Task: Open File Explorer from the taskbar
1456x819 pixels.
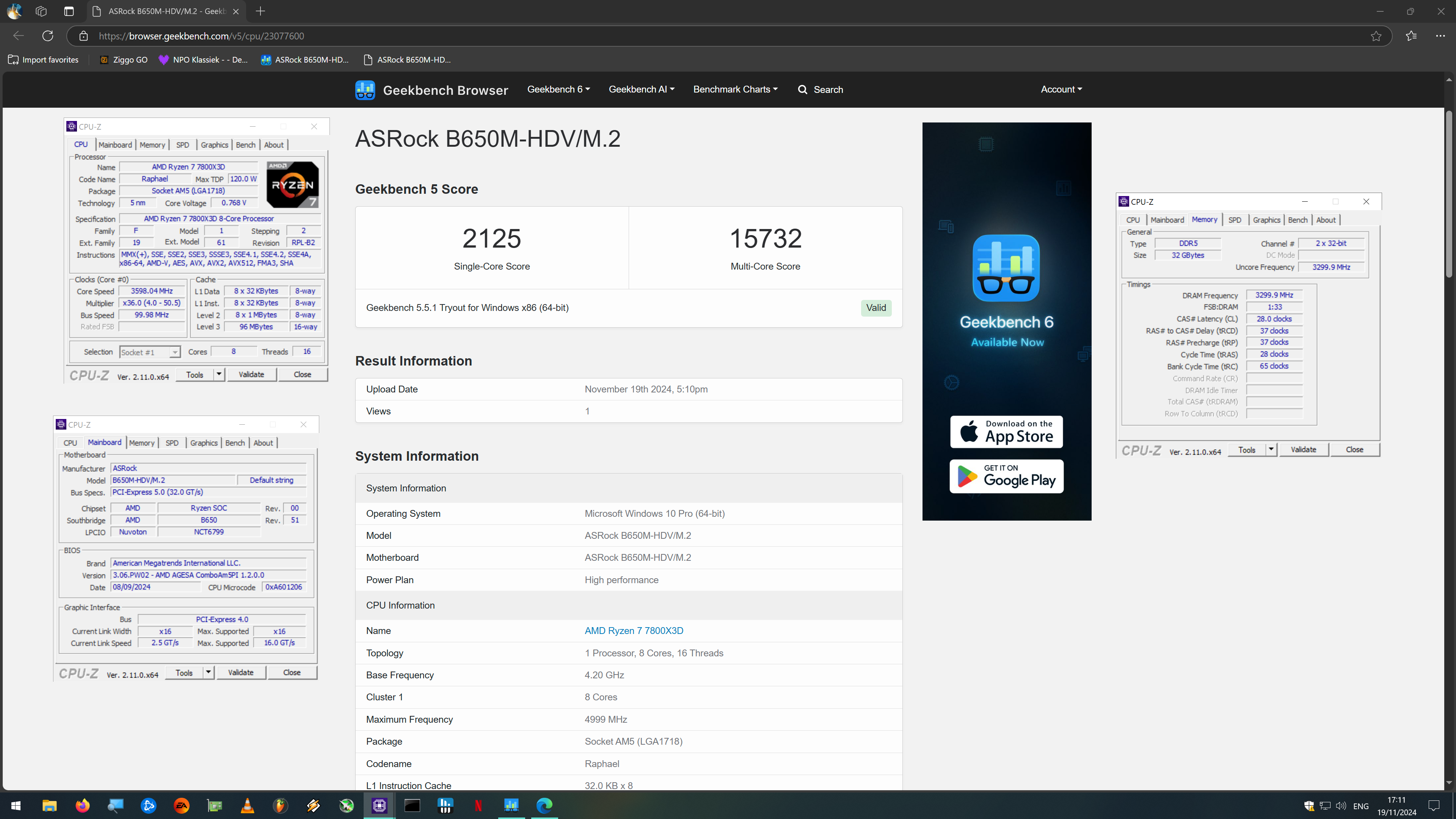Action: (x=50, y=805)
